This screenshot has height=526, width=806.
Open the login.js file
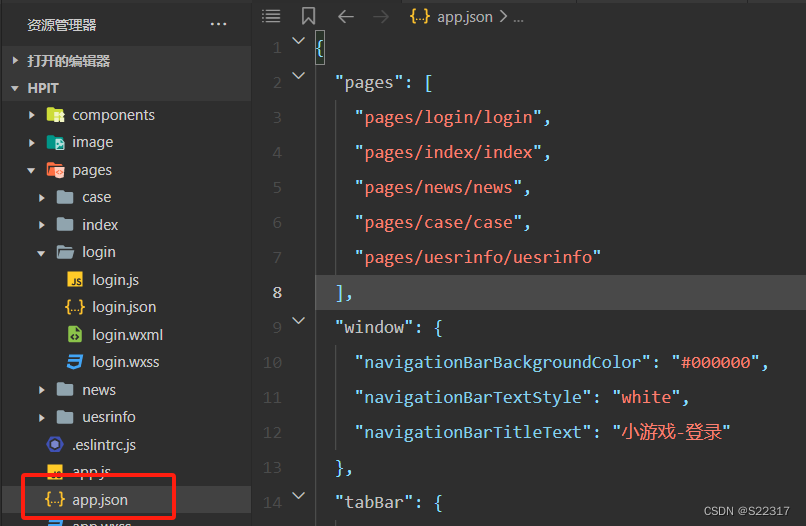tap(116, 280)
